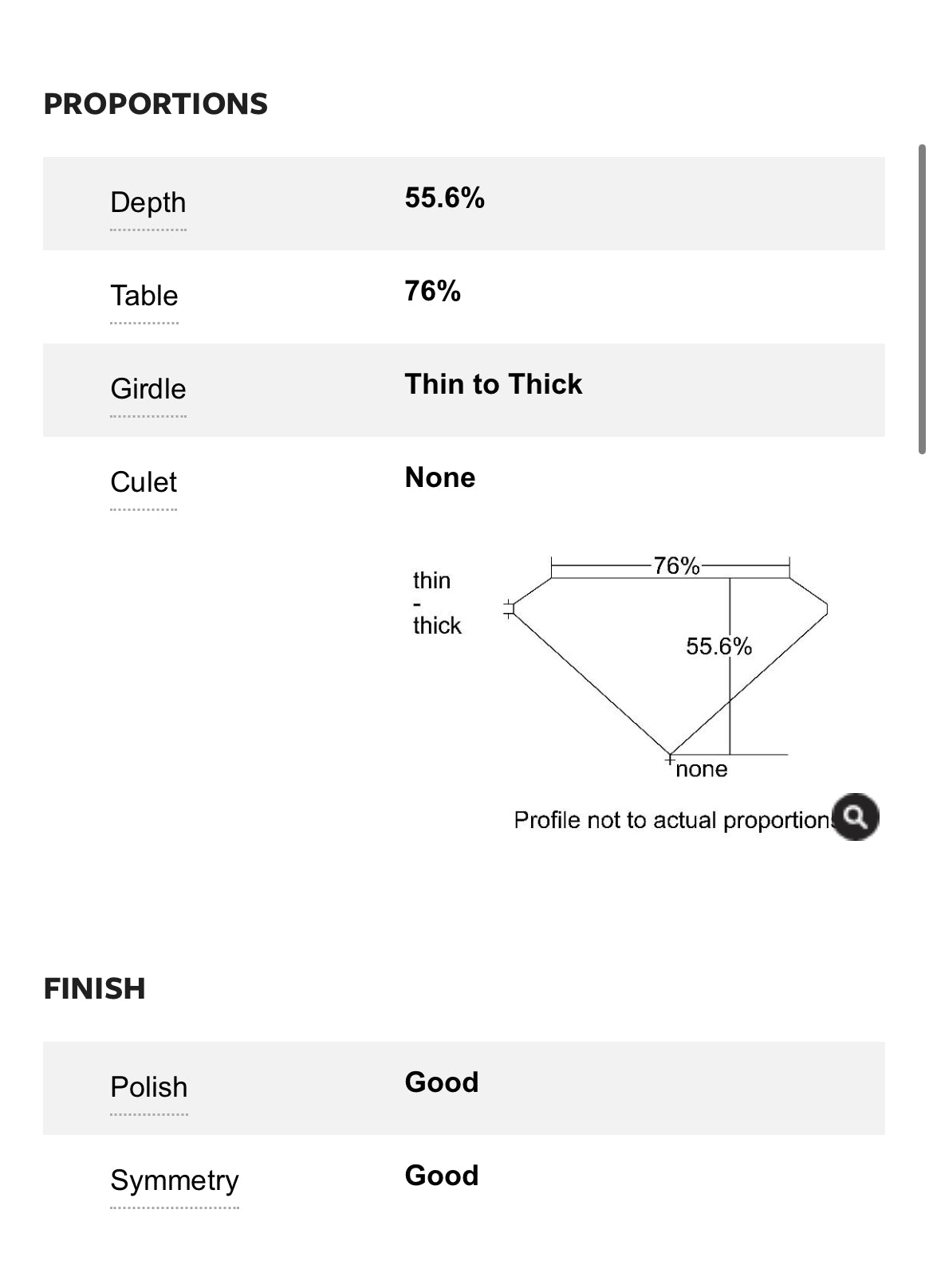
Task: Click the Good symmetry value
Action: (442, 1176)
